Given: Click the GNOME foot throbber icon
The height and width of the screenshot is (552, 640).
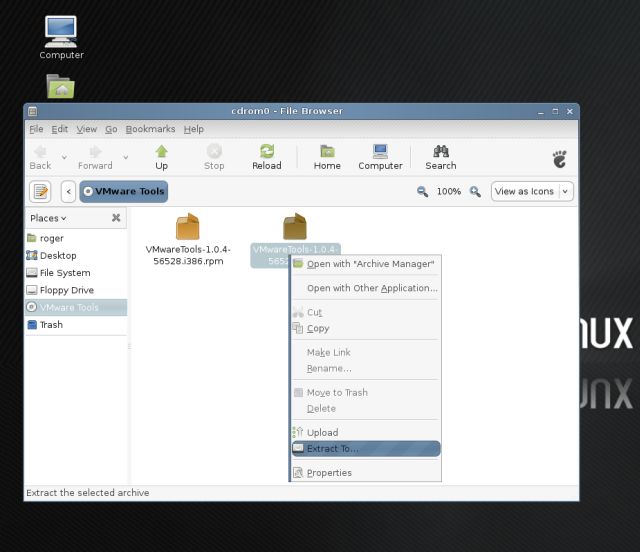Looking at the screenshot, I should click(x=560, y=159).
